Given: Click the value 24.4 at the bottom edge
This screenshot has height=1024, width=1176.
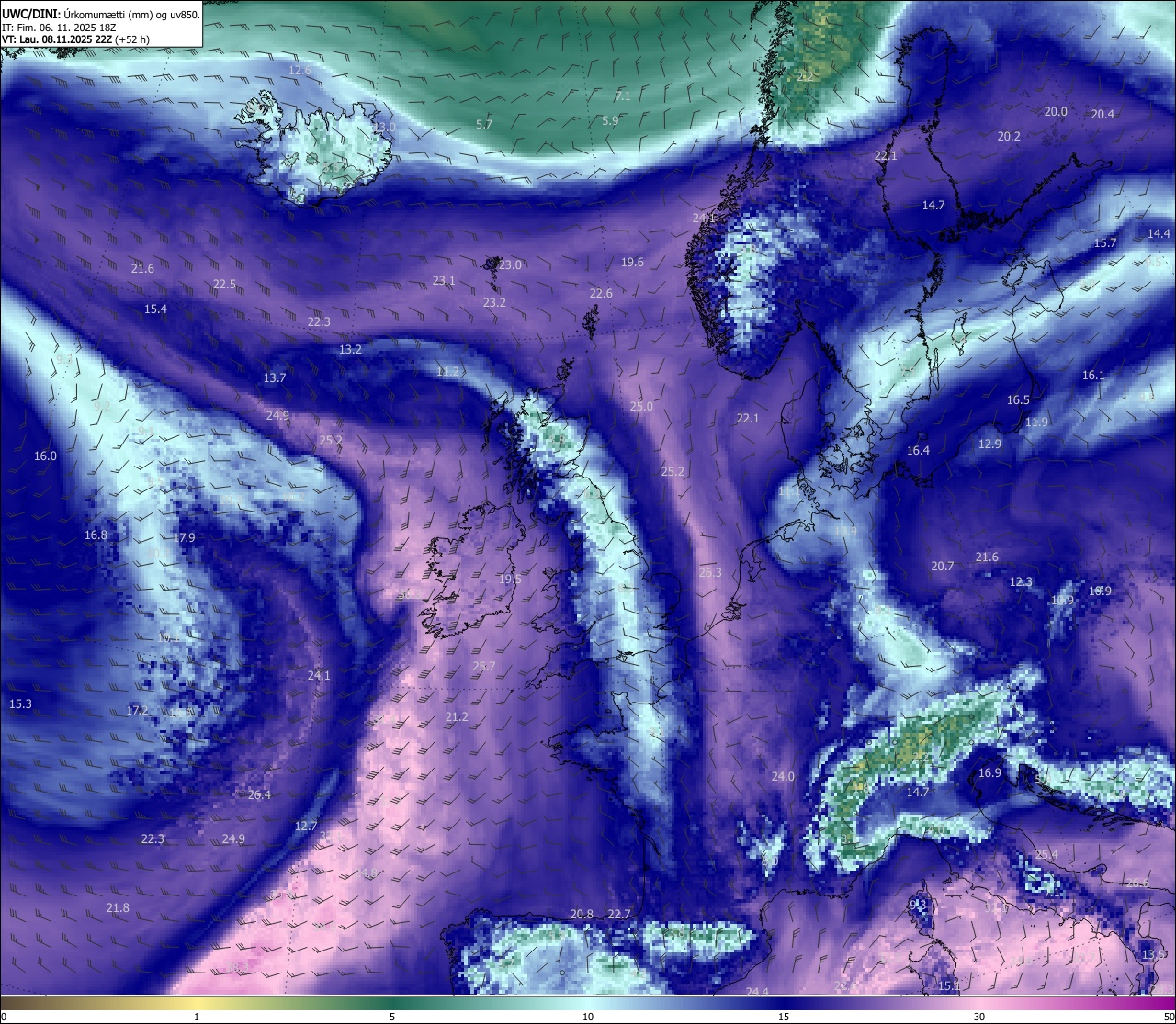Looking at the screenshot, I should point(757,992).
